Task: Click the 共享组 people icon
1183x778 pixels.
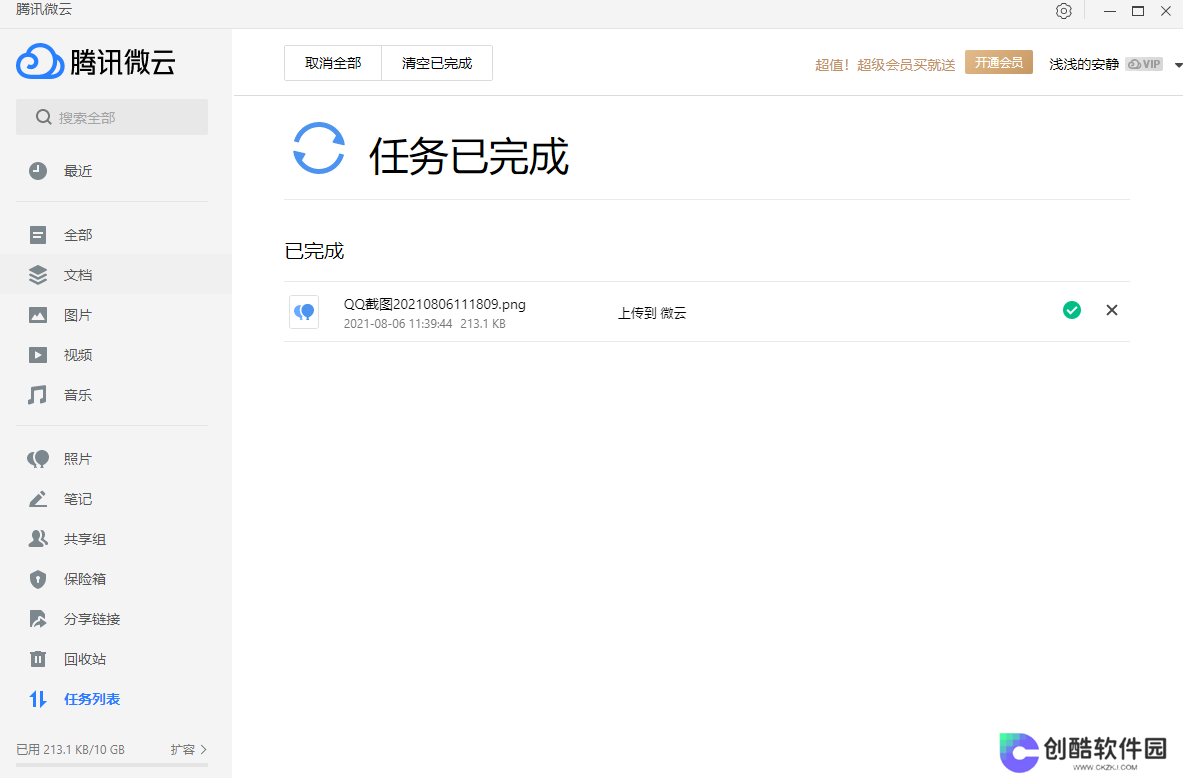Action: [x=38, y=539]
